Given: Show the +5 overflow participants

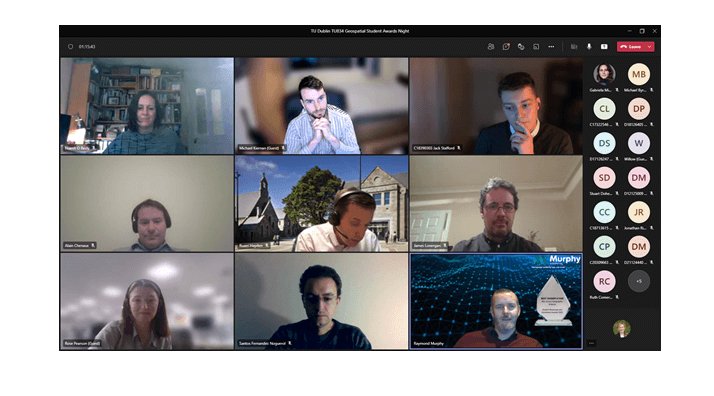Looking at the screenshot, I should click(x=638, y=281).
